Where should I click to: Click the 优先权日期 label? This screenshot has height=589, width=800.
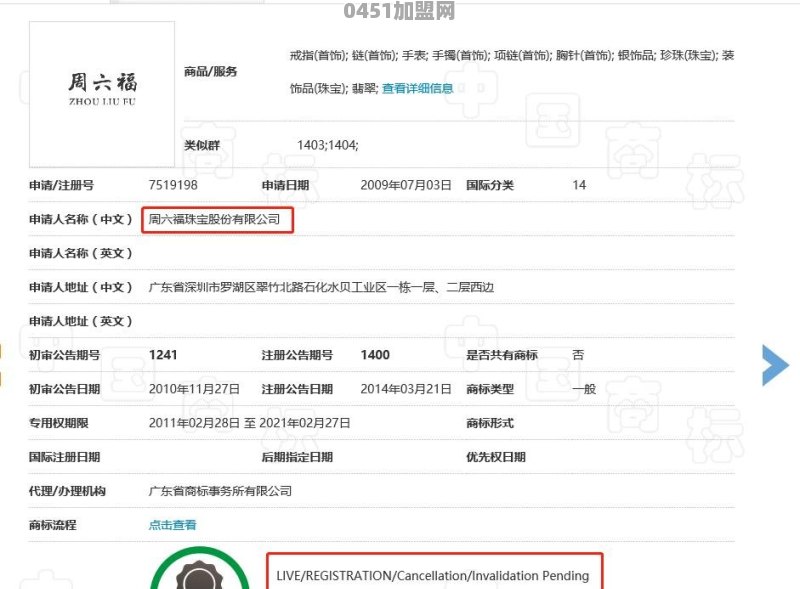coord(496,457)
